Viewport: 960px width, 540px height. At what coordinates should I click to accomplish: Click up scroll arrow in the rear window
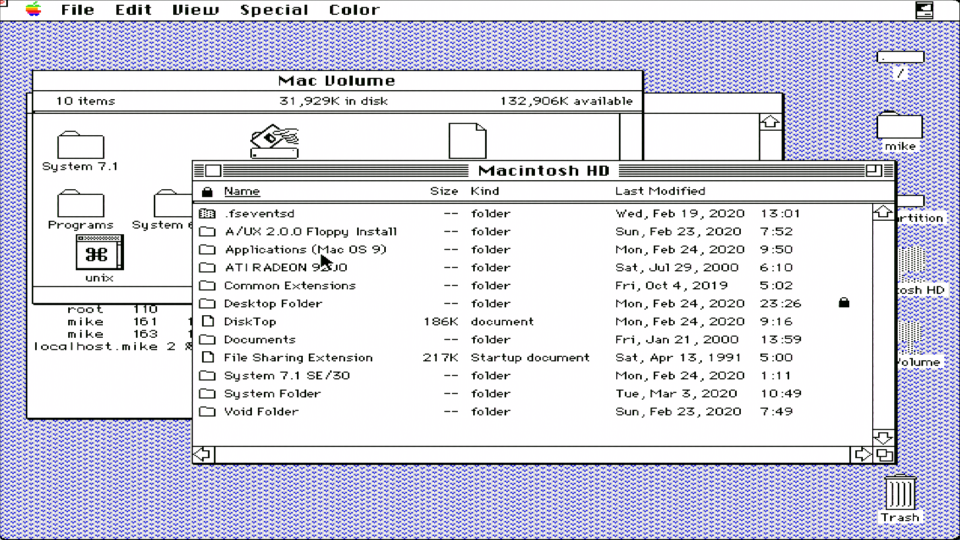click(x=770, y=122)
